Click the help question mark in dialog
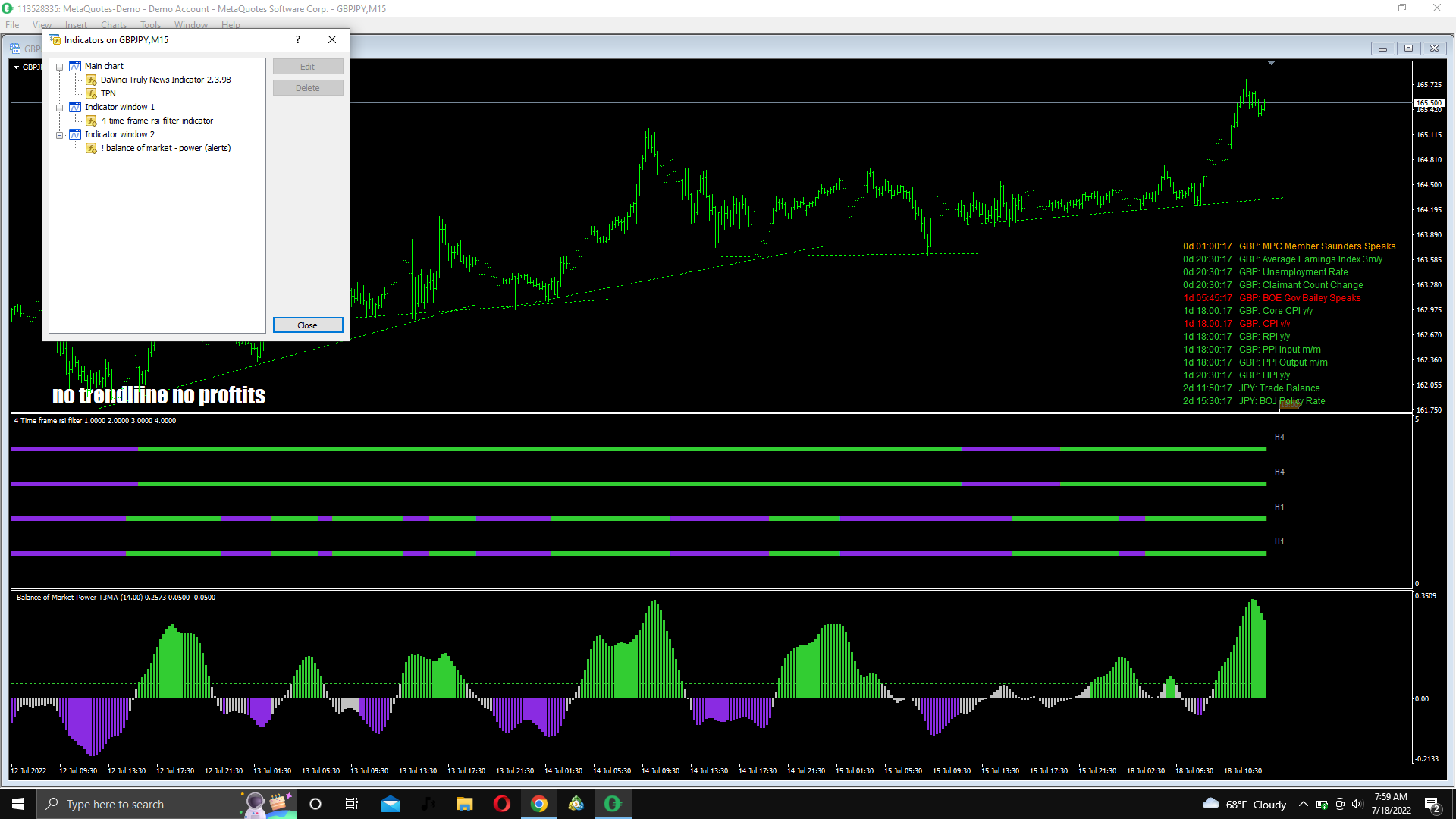 (x=297, y=40)
